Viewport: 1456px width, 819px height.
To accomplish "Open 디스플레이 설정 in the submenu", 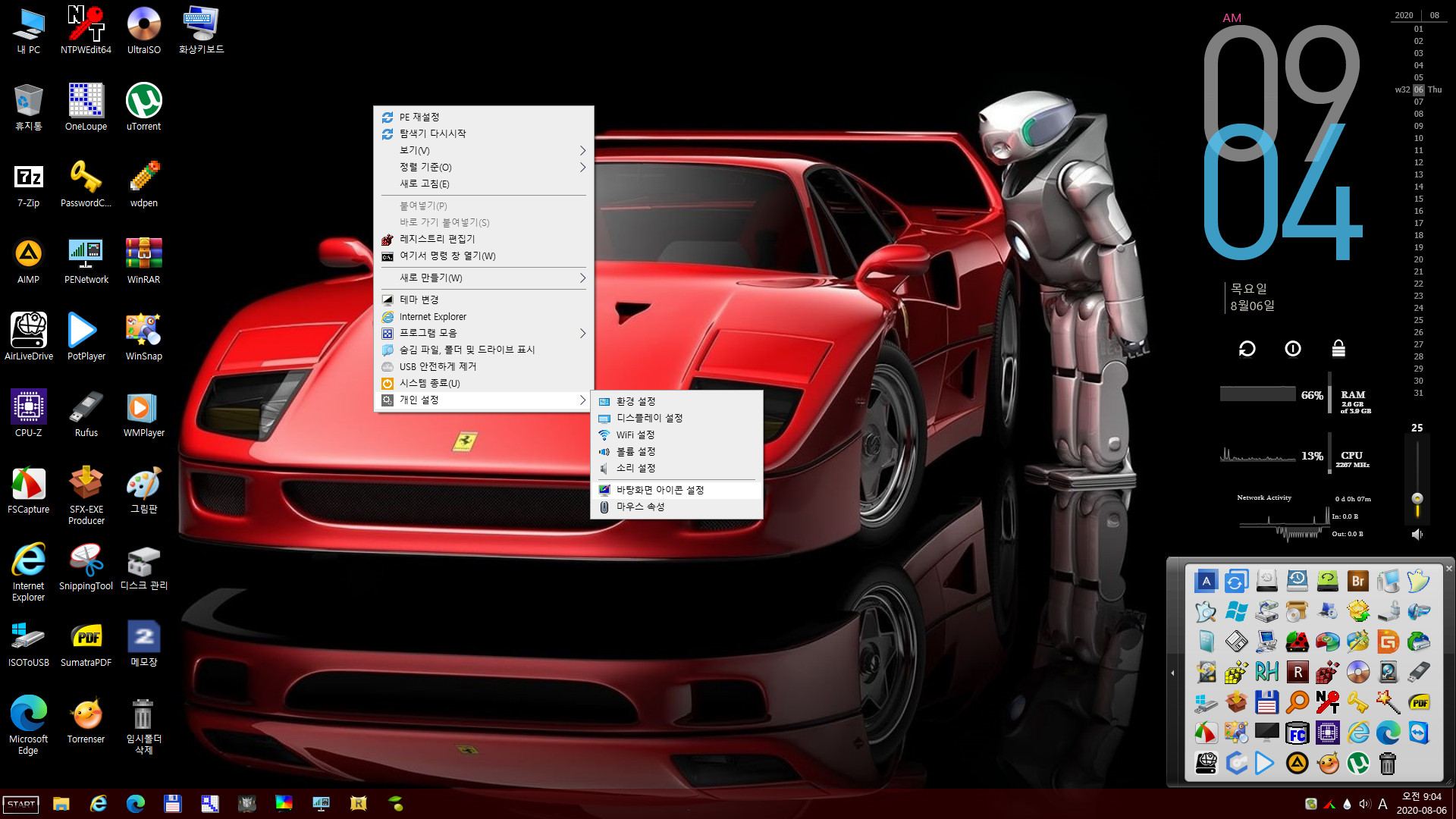I will (676, 418).
